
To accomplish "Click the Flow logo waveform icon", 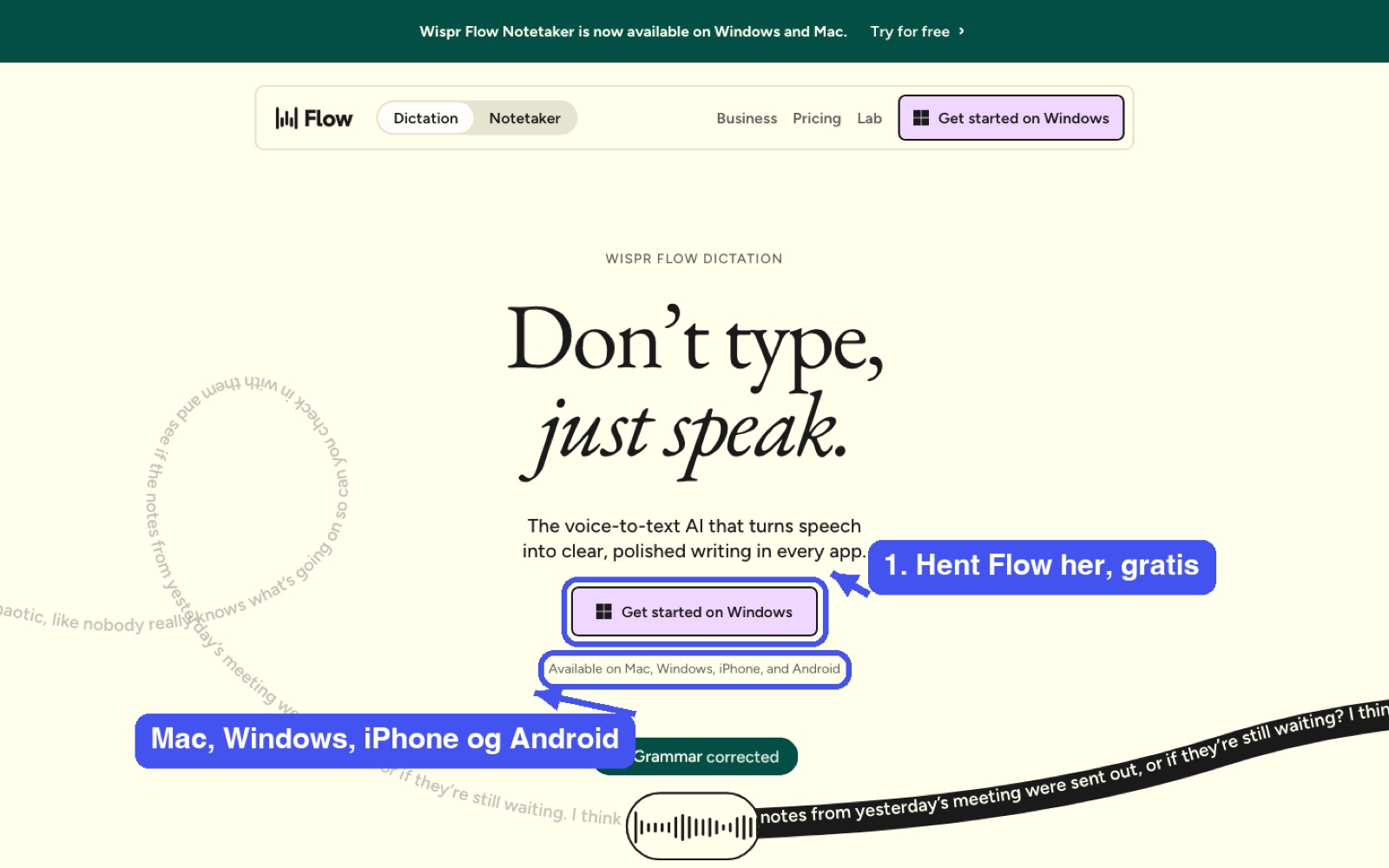I will coord(286,118).
